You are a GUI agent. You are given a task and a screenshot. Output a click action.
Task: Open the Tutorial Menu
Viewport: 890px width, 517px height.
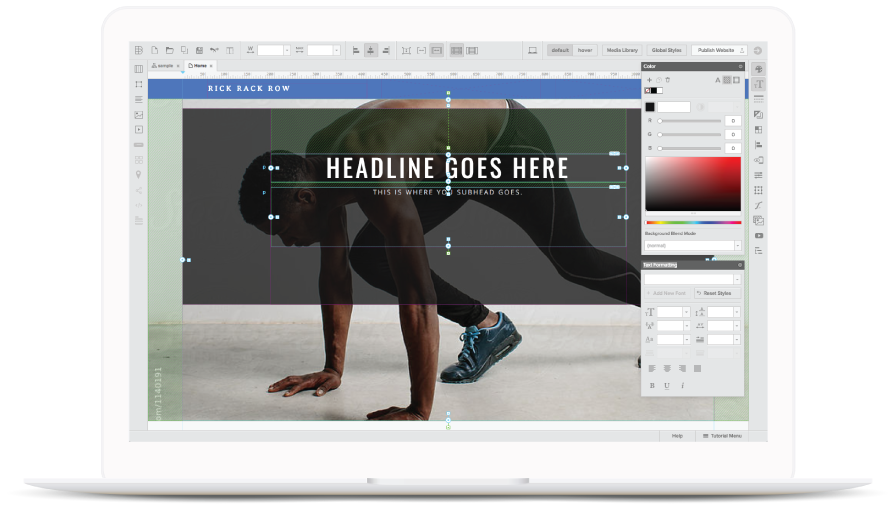point(723,436)
